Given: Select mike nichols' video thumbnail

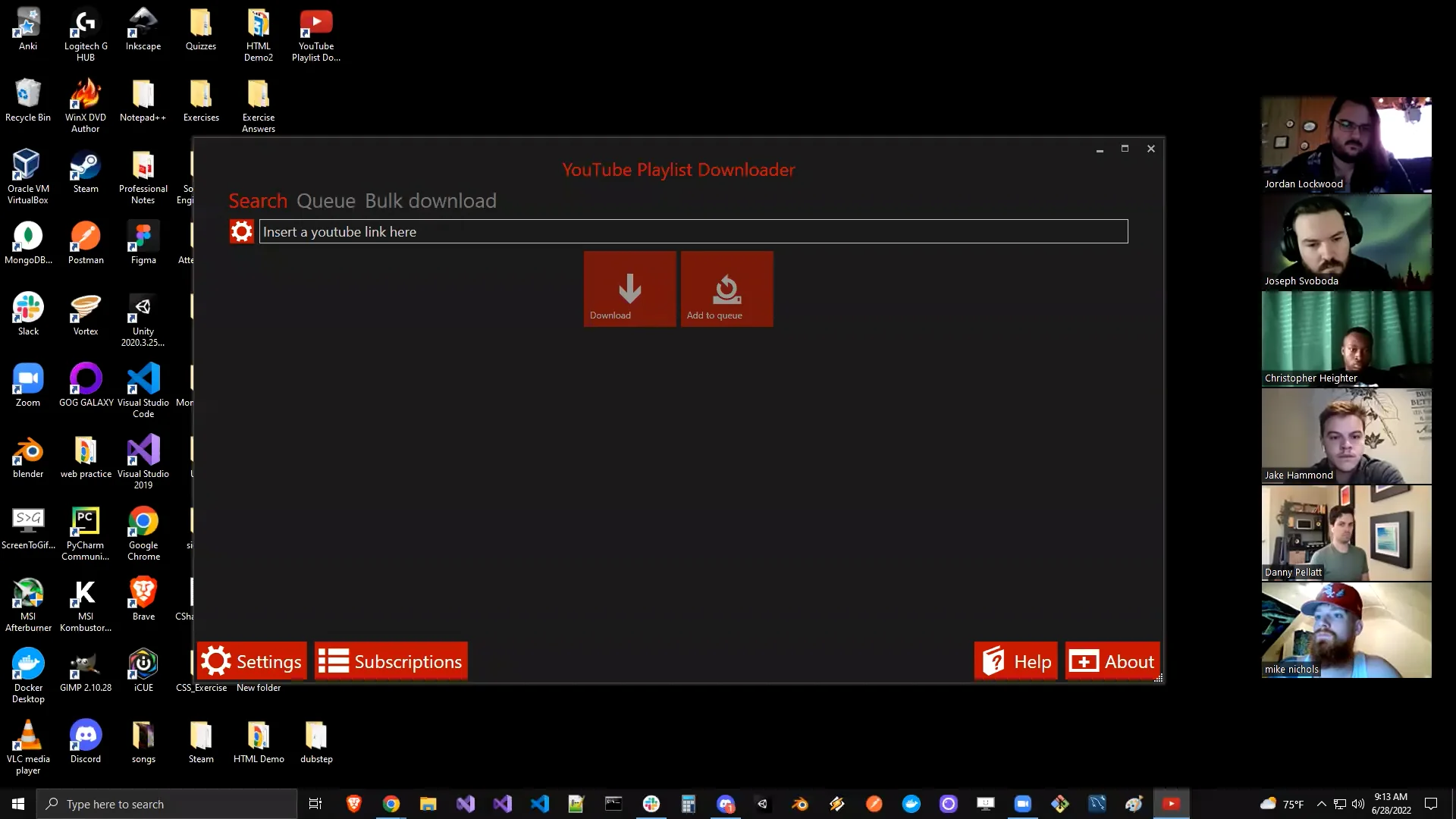Looking at the screenshot, I should click(1346, 629).
